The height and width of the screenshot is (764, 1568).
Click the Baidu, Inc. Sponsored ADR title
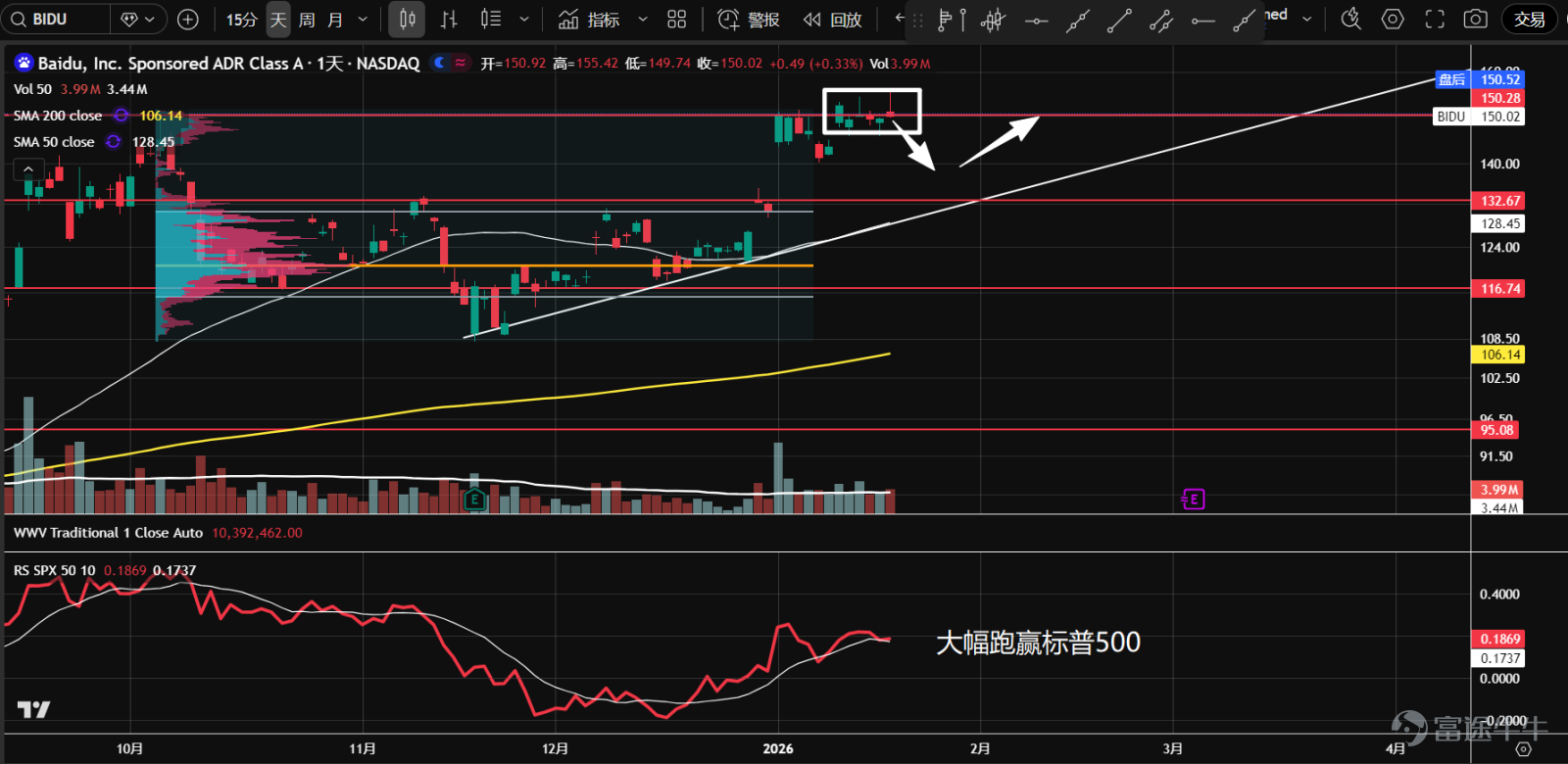pos(228,63)
